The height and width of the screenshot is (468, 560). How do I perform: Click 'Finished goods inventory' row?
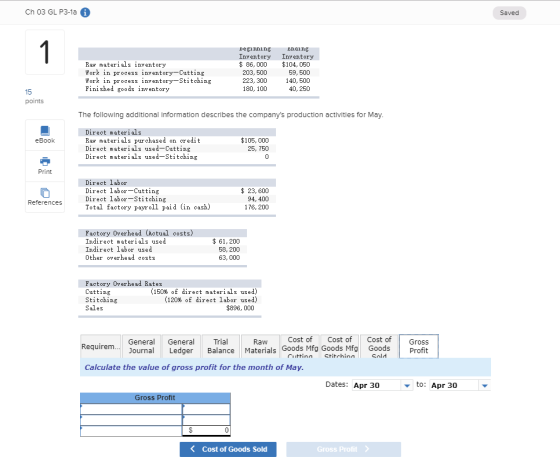click(199, 89)
